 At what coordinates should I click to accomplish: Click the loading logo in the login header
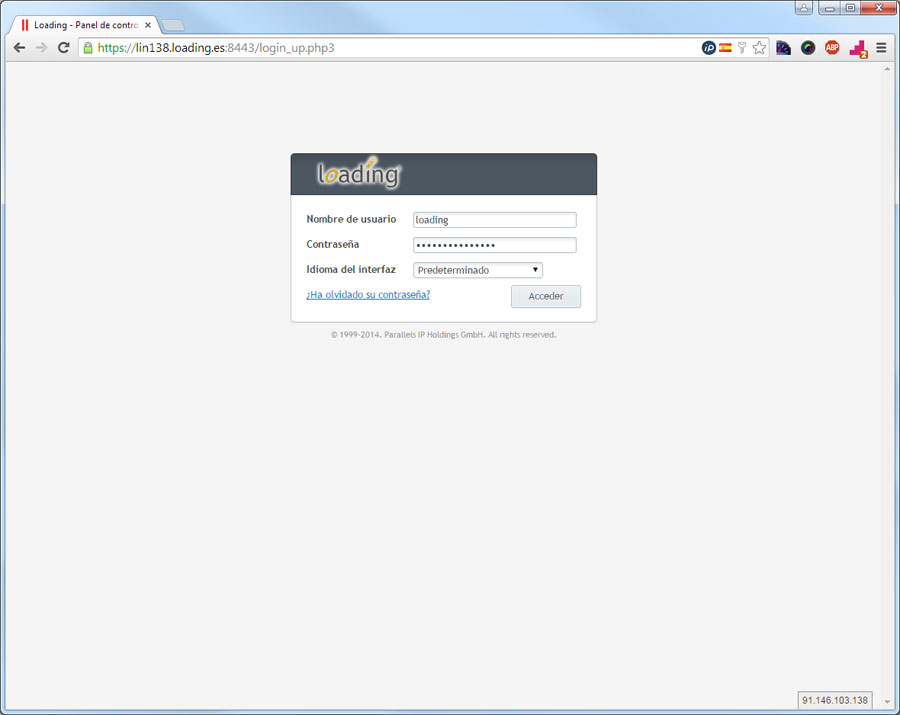pos(359,173)
